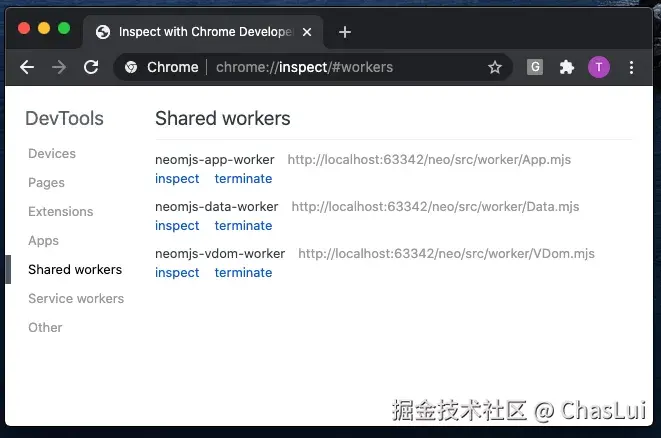Open the Extensions puzzle piece menu
This screenshot has width=661, height=438.
566,67
